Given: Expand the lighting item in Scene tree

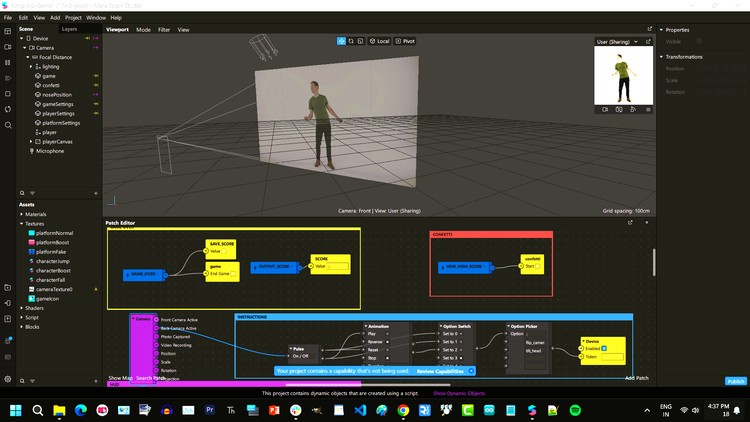Looking at the screenshot, I should click(31, 66).
